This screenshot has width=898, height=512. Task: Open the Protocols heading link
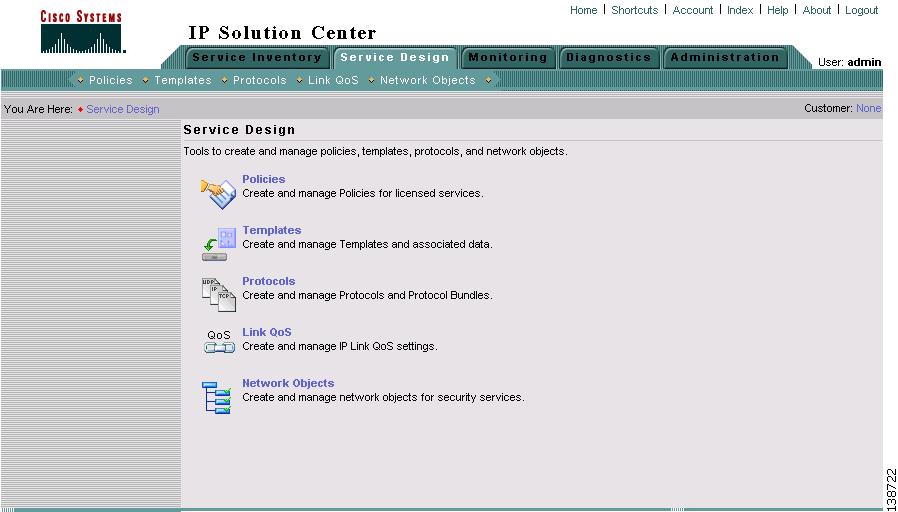(x=269, y=281)
